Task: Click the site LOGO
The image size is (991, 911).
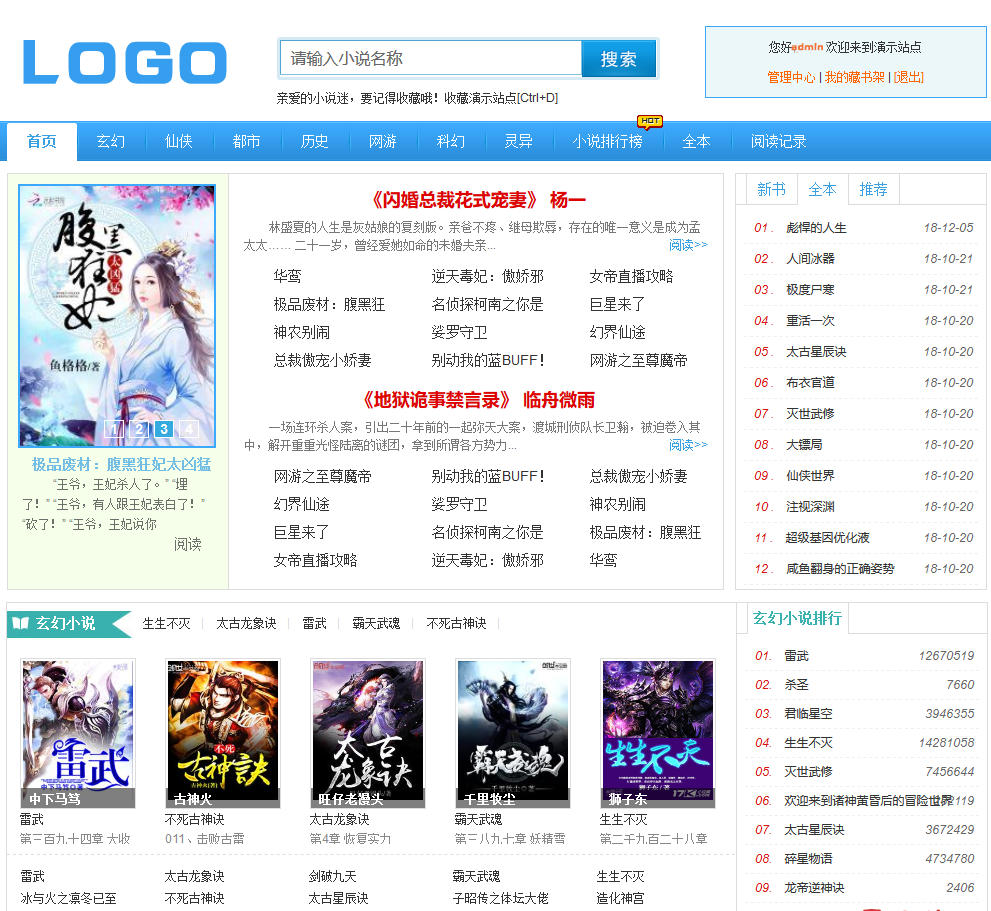Action: [x=123, y=62]
